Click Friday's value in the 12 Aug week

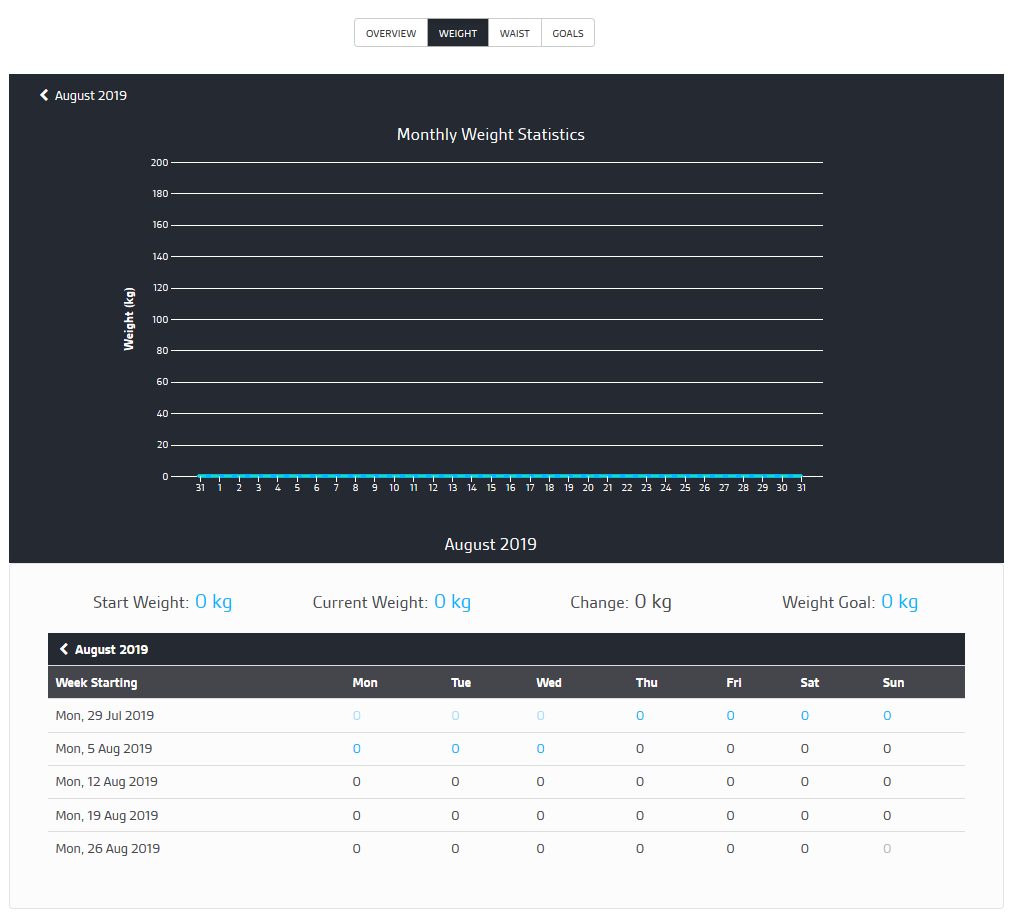point(731,781)
